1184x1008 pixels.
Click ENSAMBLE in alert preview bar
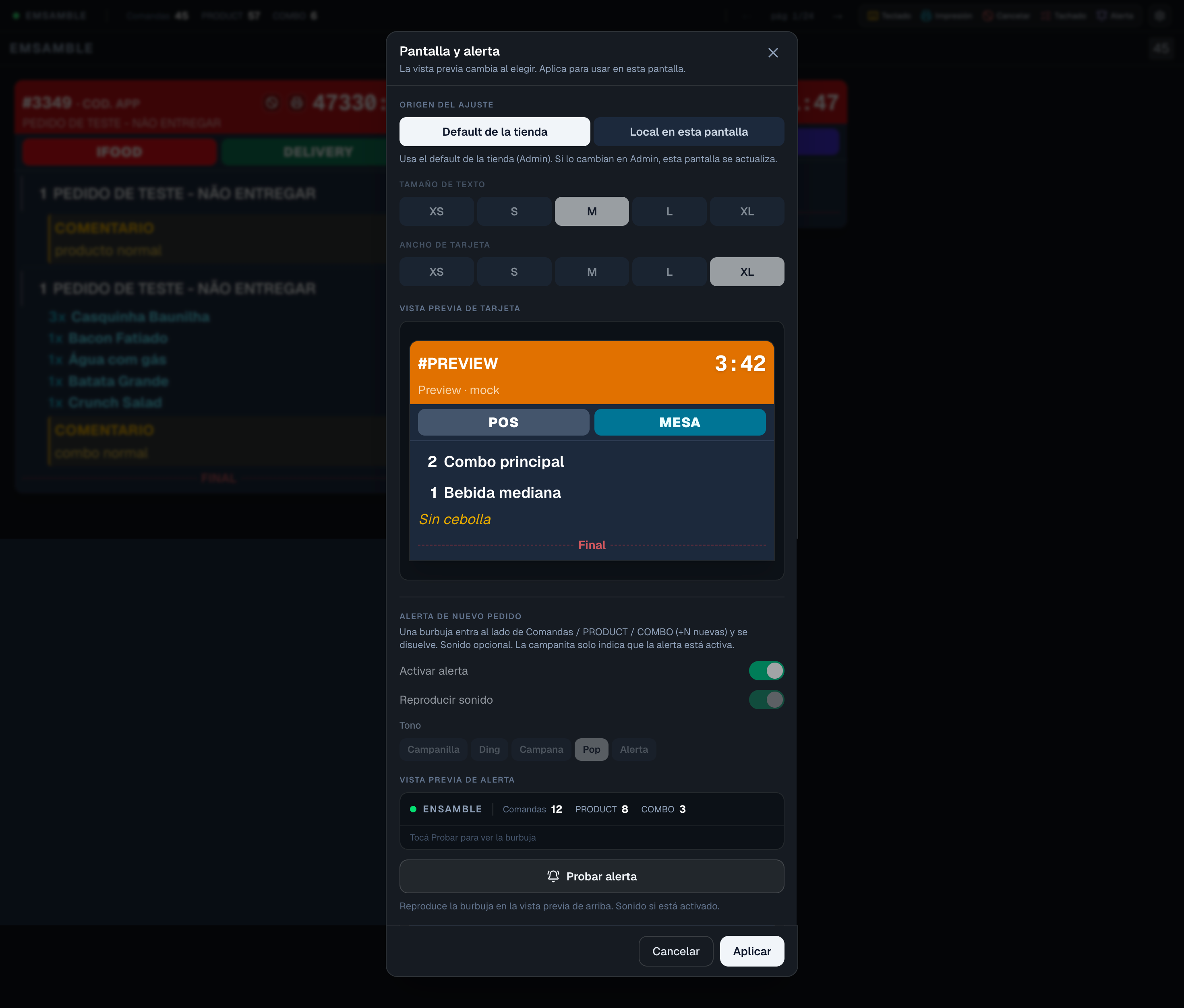452,809
